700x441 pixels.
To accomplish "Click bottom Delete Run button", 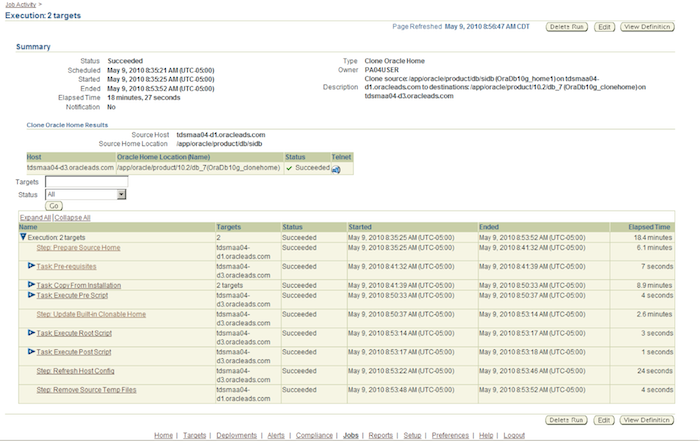I will click(566, 420).
